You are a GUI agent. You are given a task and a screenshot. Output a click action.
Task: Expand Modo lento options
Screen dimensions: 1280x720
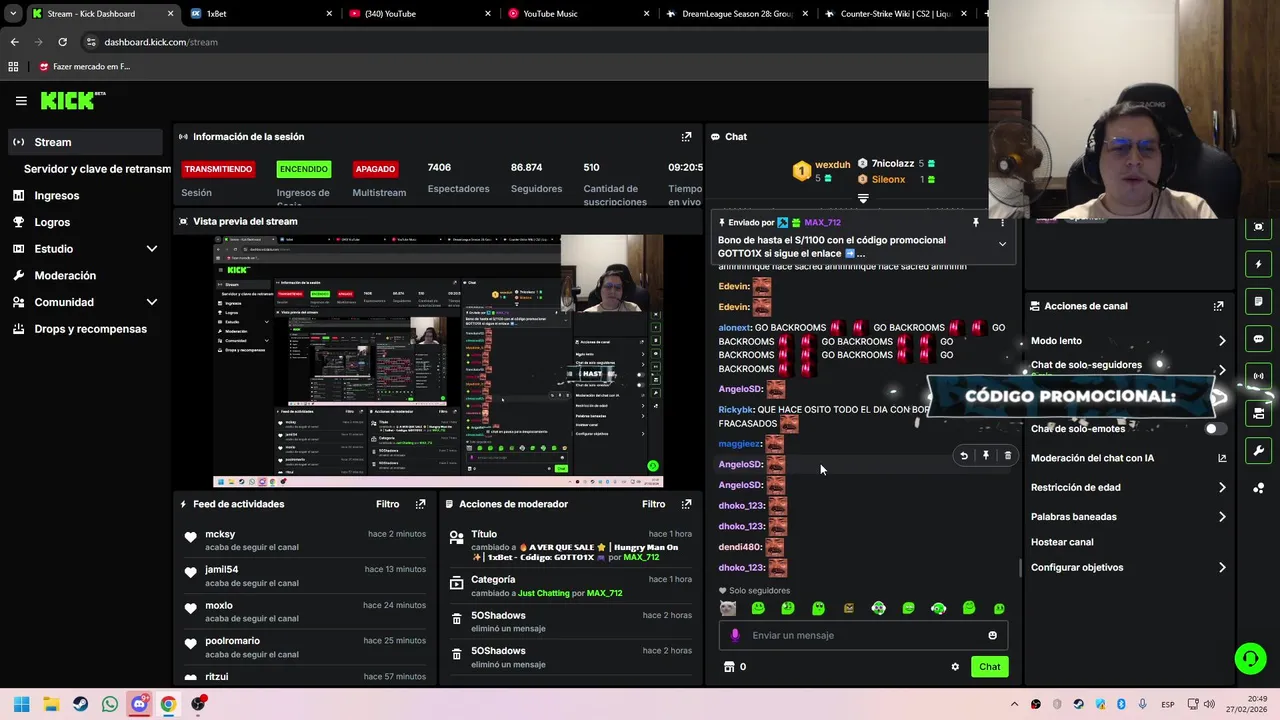1221,341
